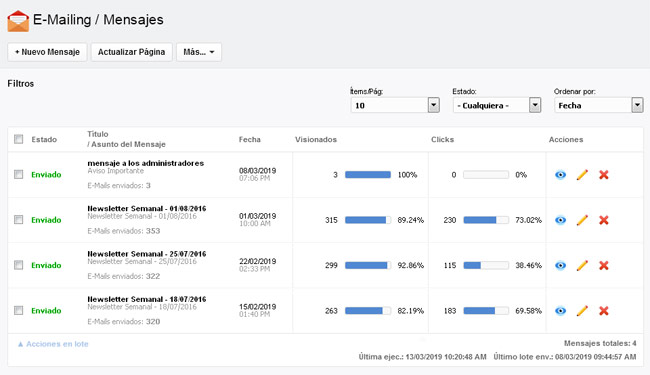The image size is (650, 375).
Task: Click the 'Clicks' column header
Action: (442, 140)
